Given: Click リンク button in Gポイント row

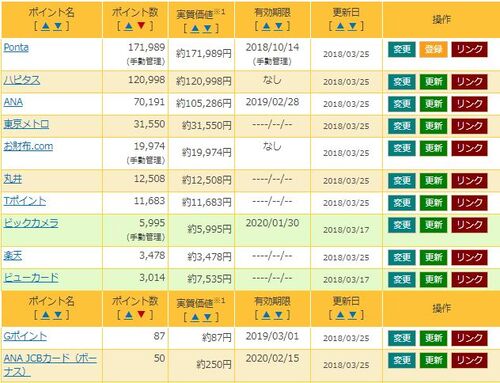Looking at the screenshot, I should 469,338.
